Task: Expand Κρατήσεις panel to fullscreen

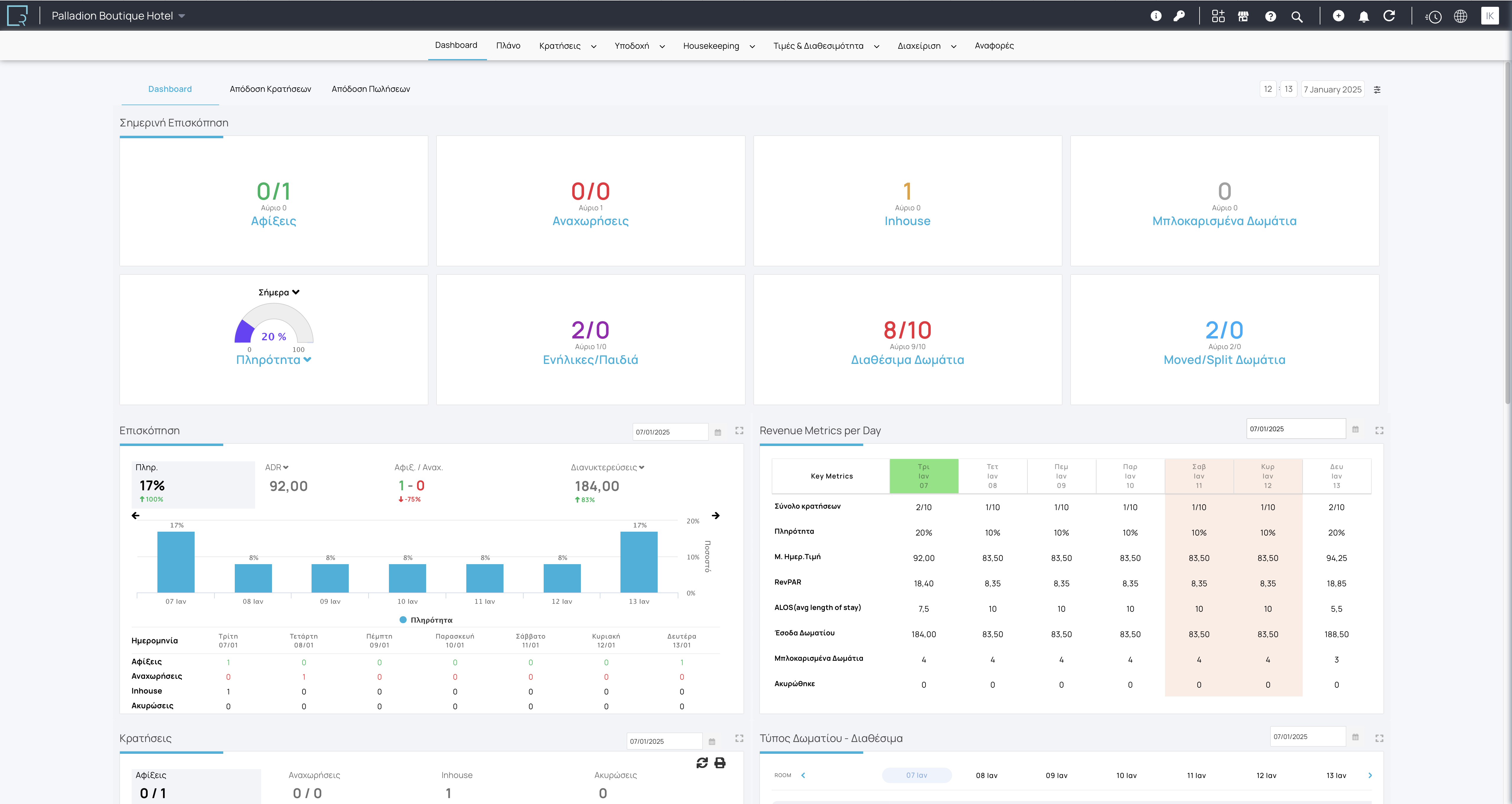Action: pos(739,738)
